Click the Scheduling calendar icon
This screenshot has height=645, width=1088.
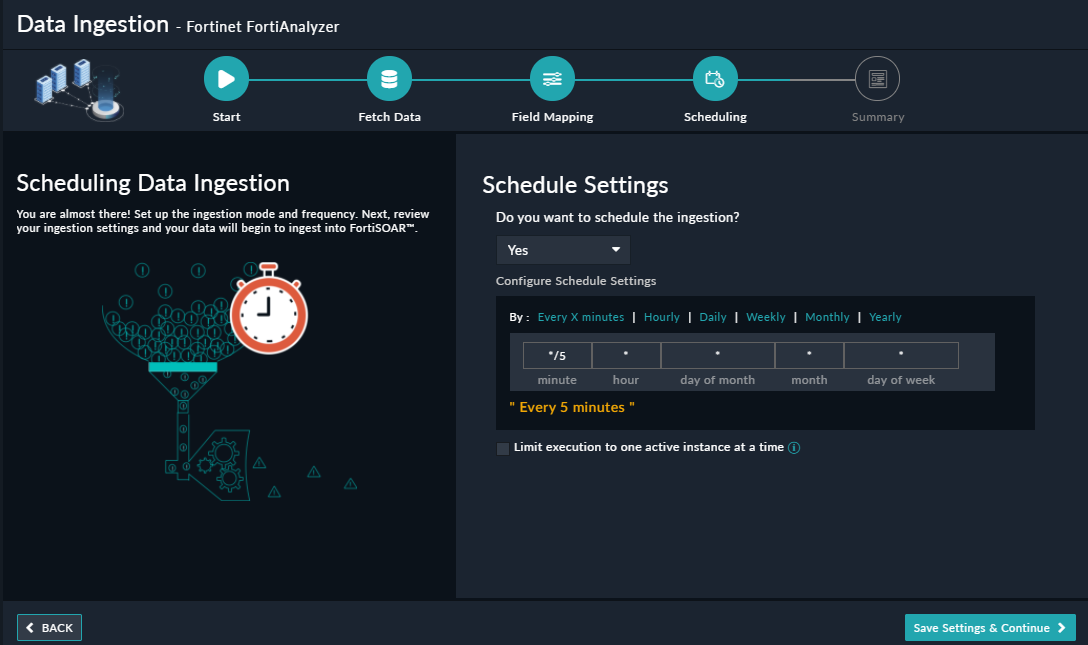(715, 79)
